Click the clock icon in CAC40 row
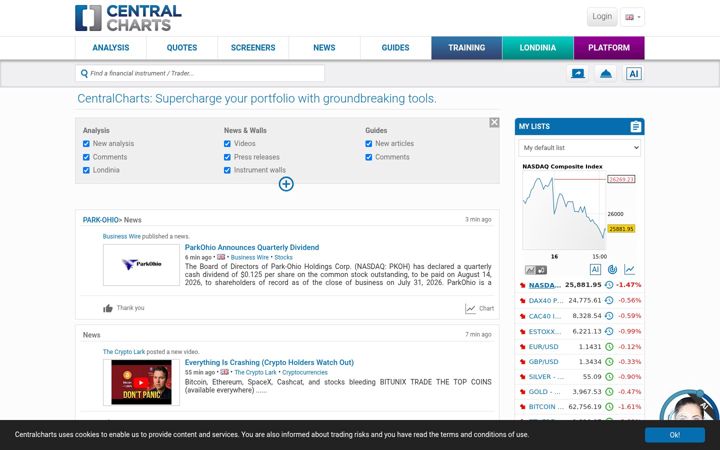Viewport: 720px width, 450px height. point(609,316)
